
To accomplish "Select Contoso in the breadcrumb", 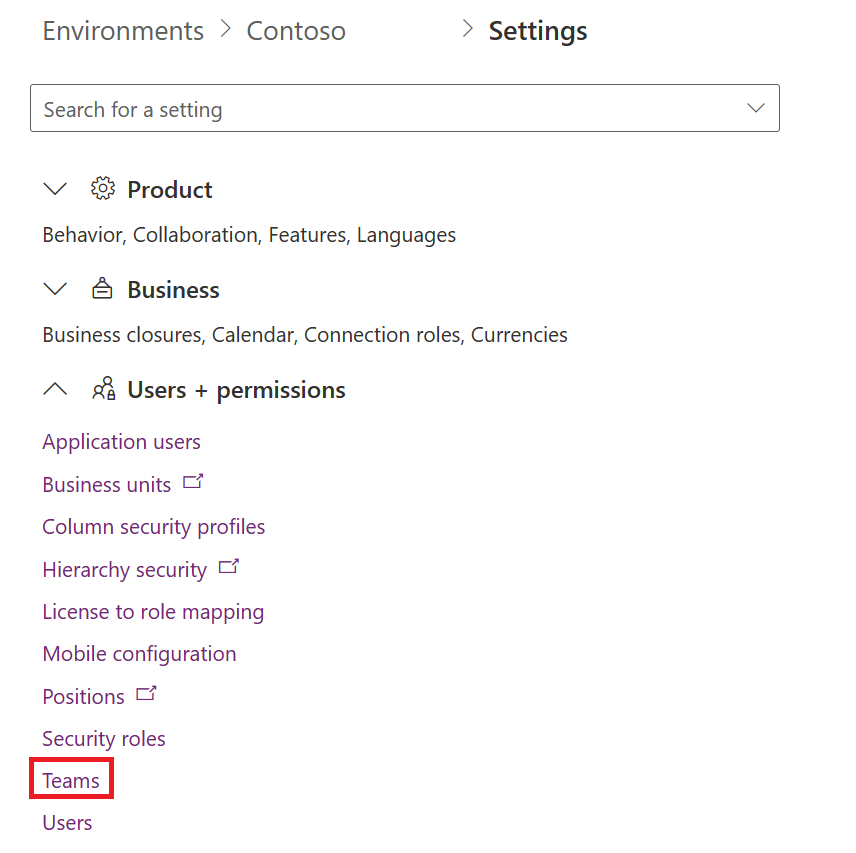I will click(x=295, y=31).
